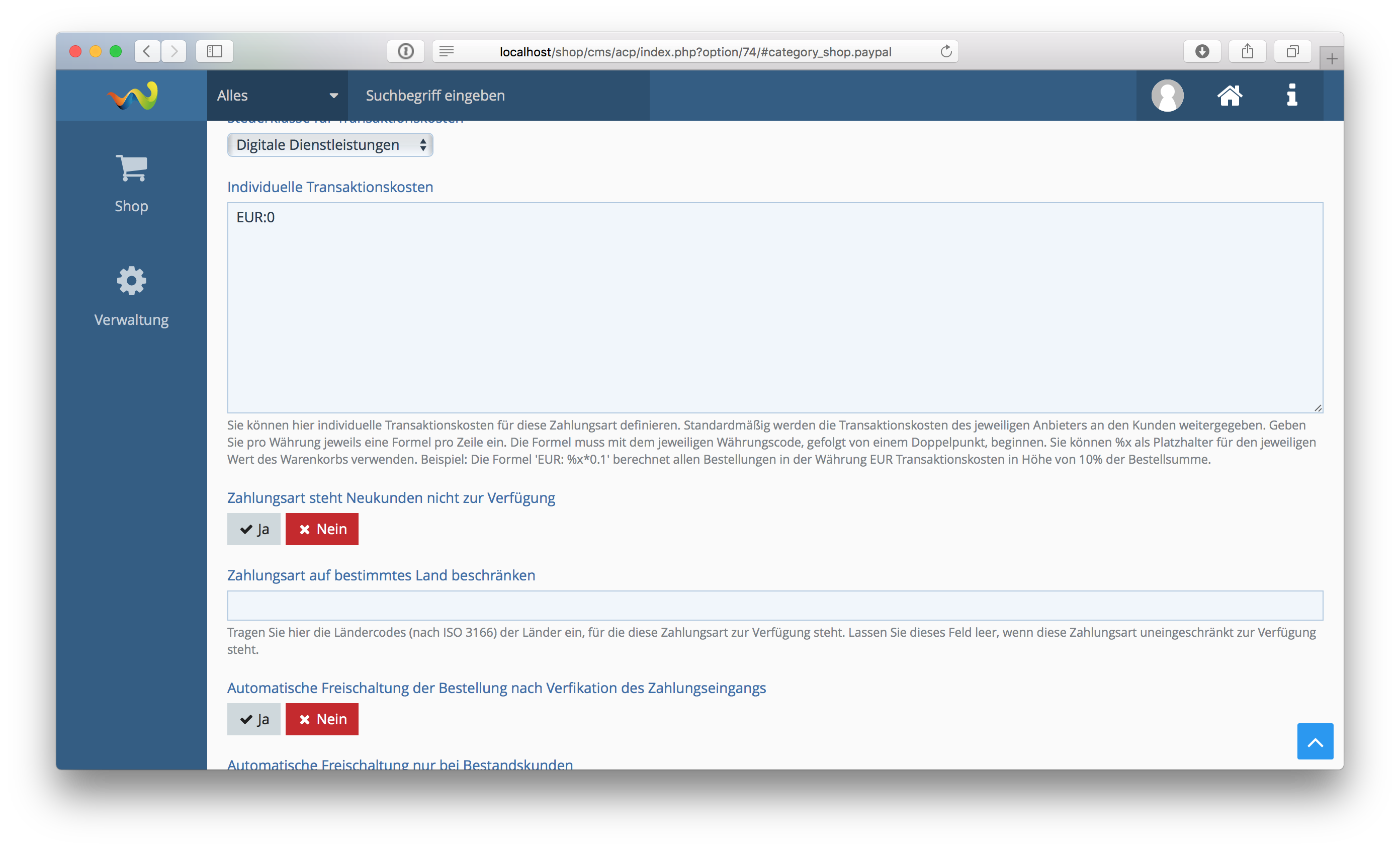The image size is (1400, 850).
Task: Open the info icon in header
Action: (x=1292, y=96)
